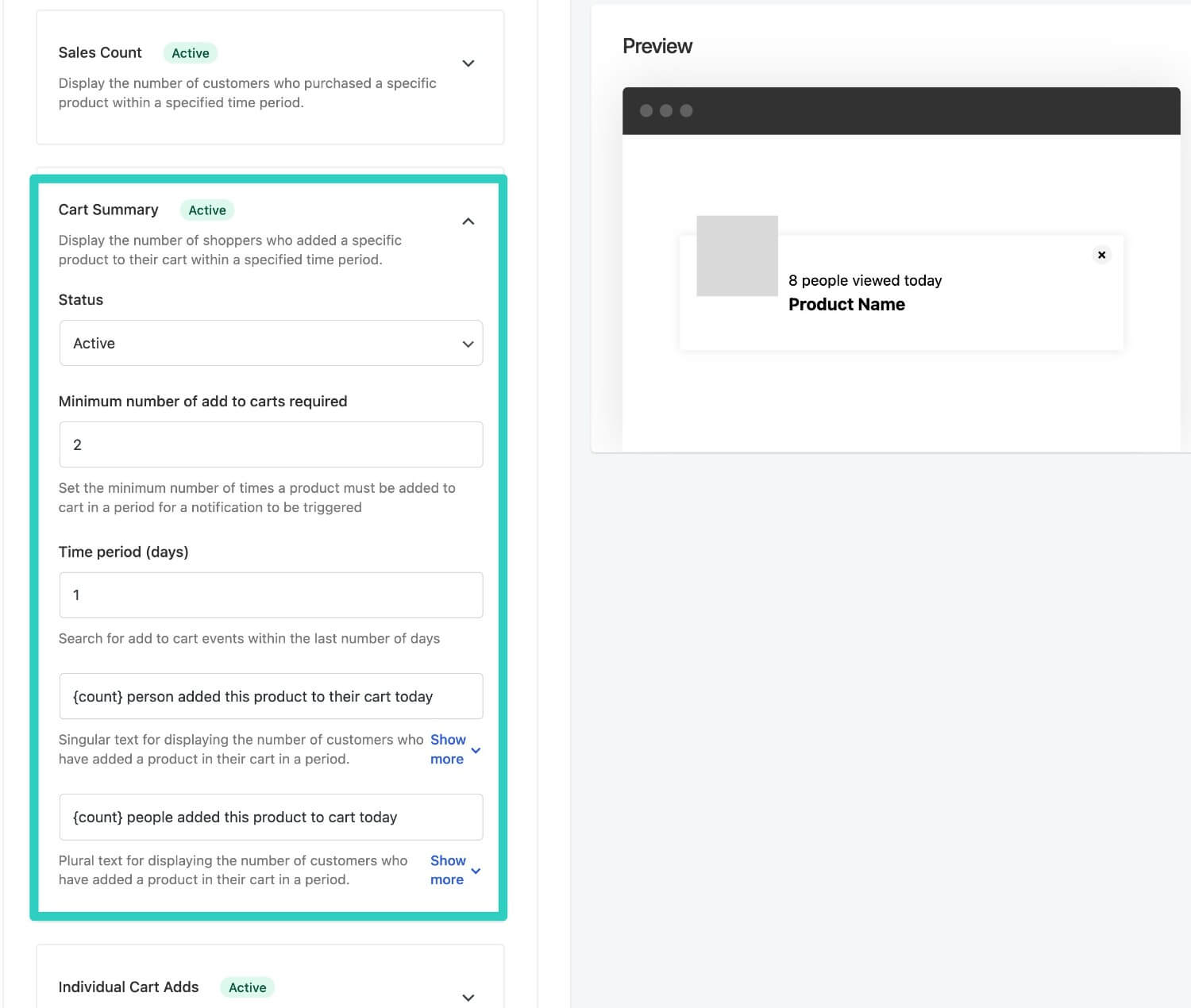Click the Individual Cart Adds heading

click(129, 987)
